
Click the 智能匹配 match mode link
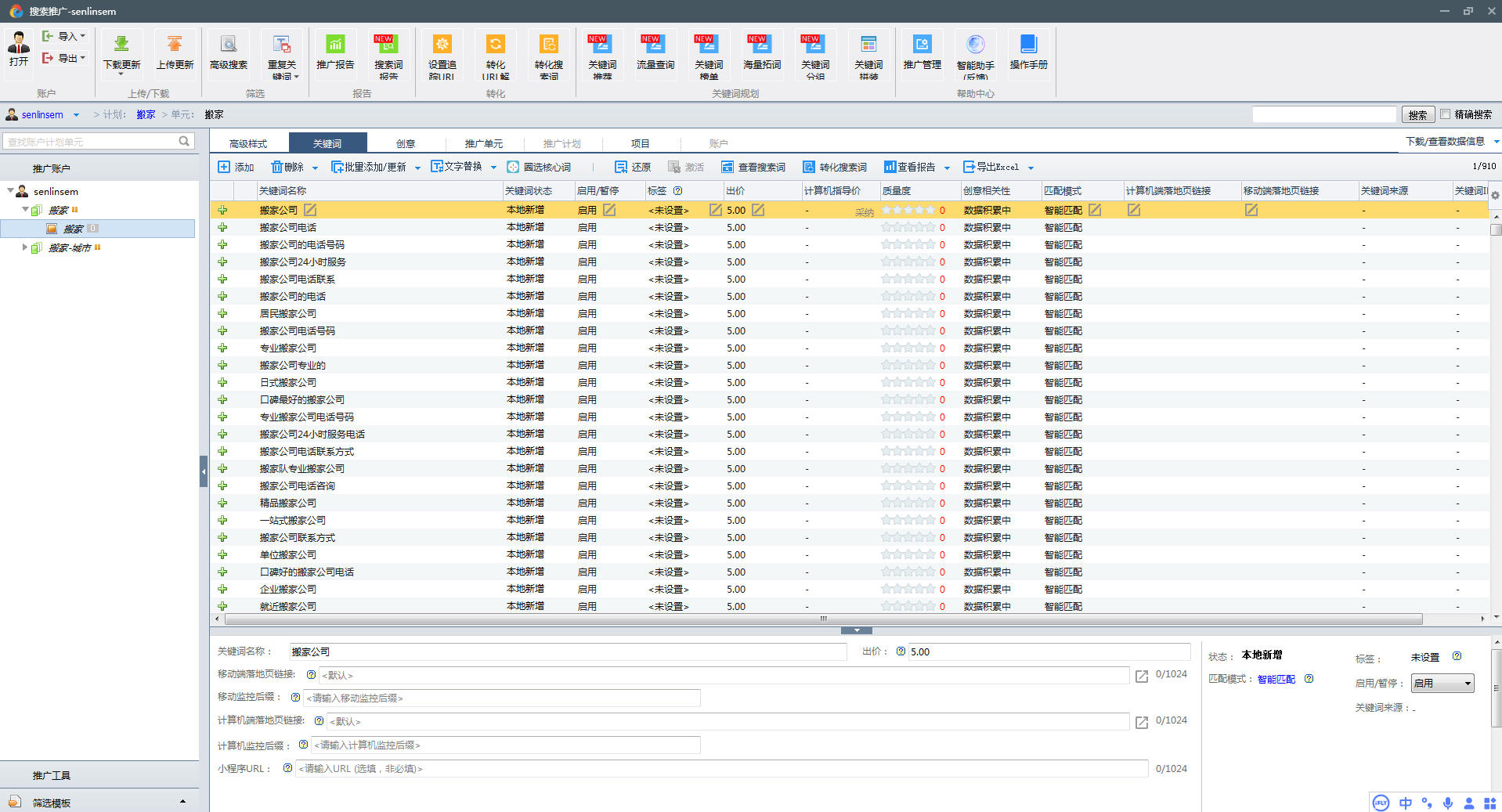tap(1276, 680)
